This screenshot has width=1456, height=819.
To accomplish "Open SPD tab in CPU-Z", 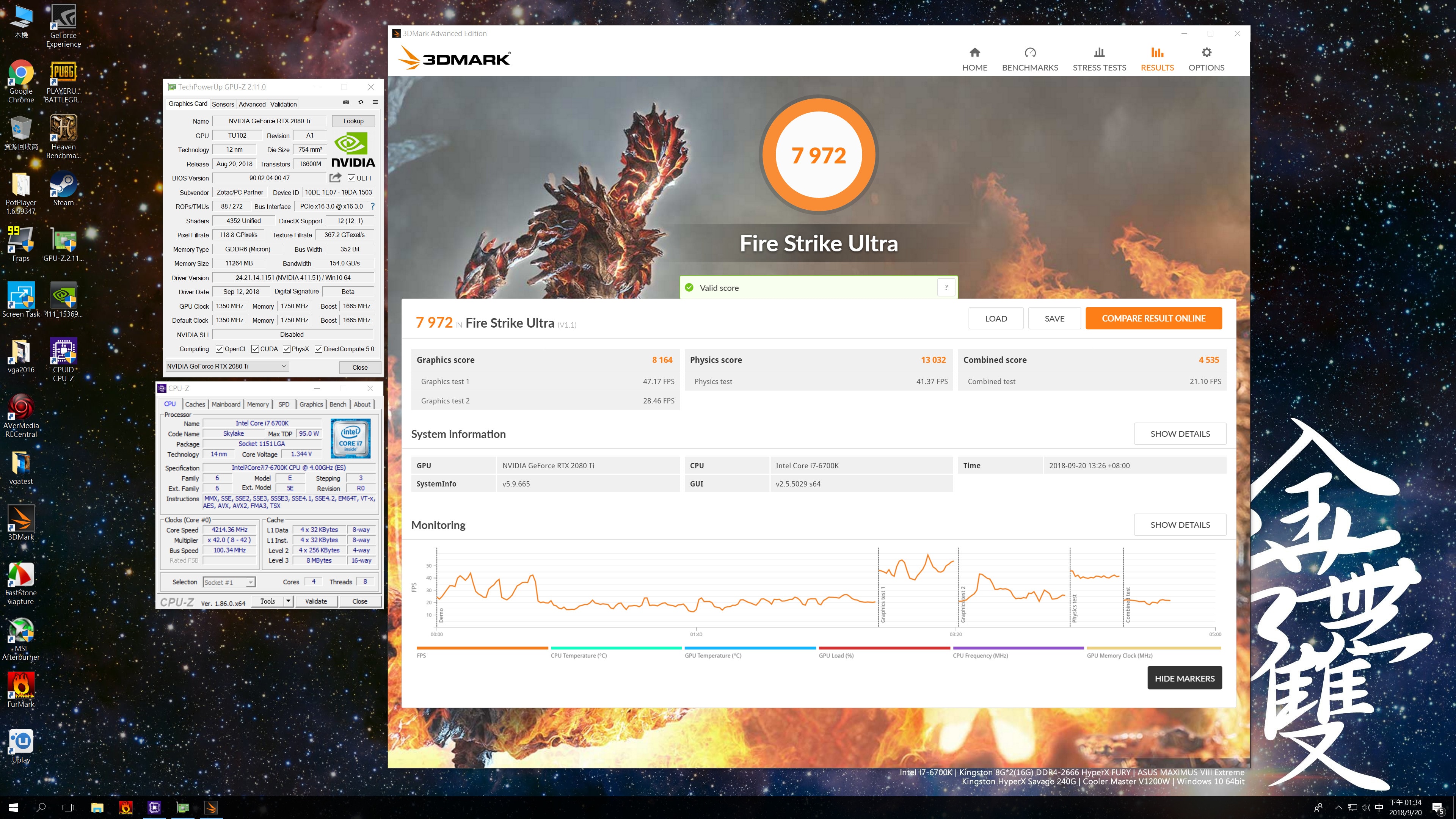I will pyautogui.click(x=284, y=404).
